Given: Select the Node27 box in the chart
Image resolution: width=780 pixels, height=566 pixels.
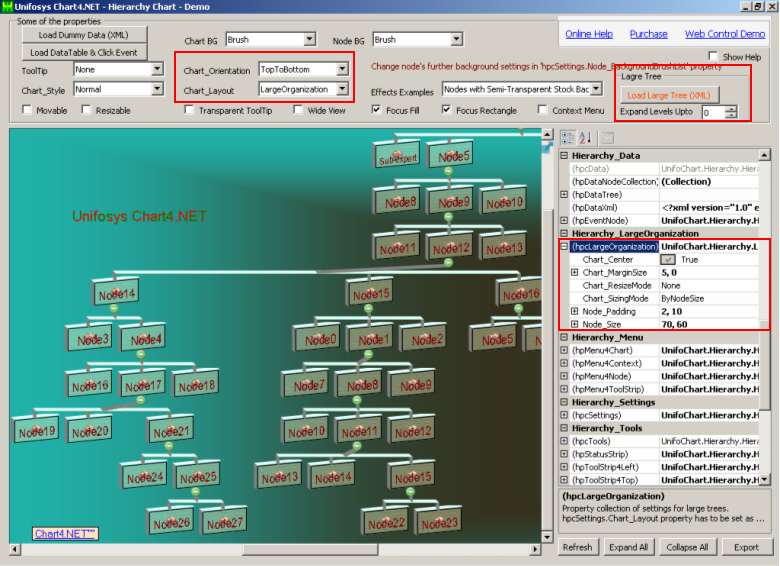Looking at the screenshot, I should (x=224, y=522).
